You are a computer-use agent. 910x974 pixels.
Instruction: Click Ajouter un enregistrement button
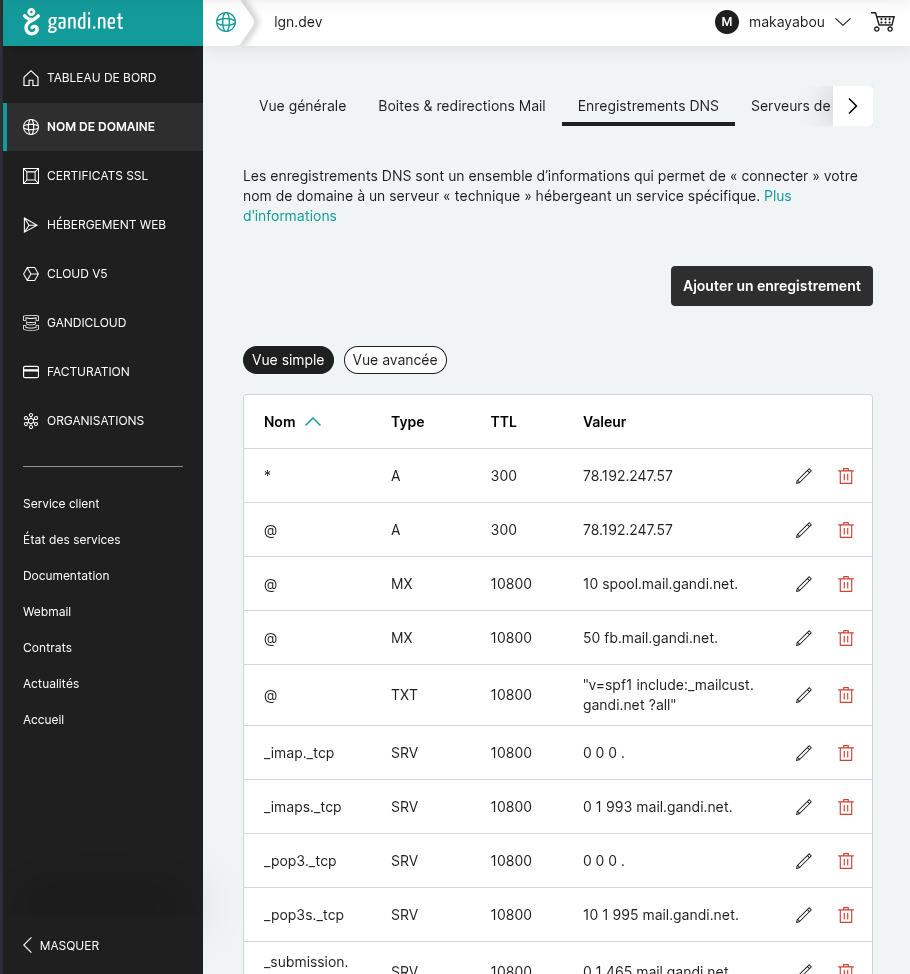[x=771, y=286]
